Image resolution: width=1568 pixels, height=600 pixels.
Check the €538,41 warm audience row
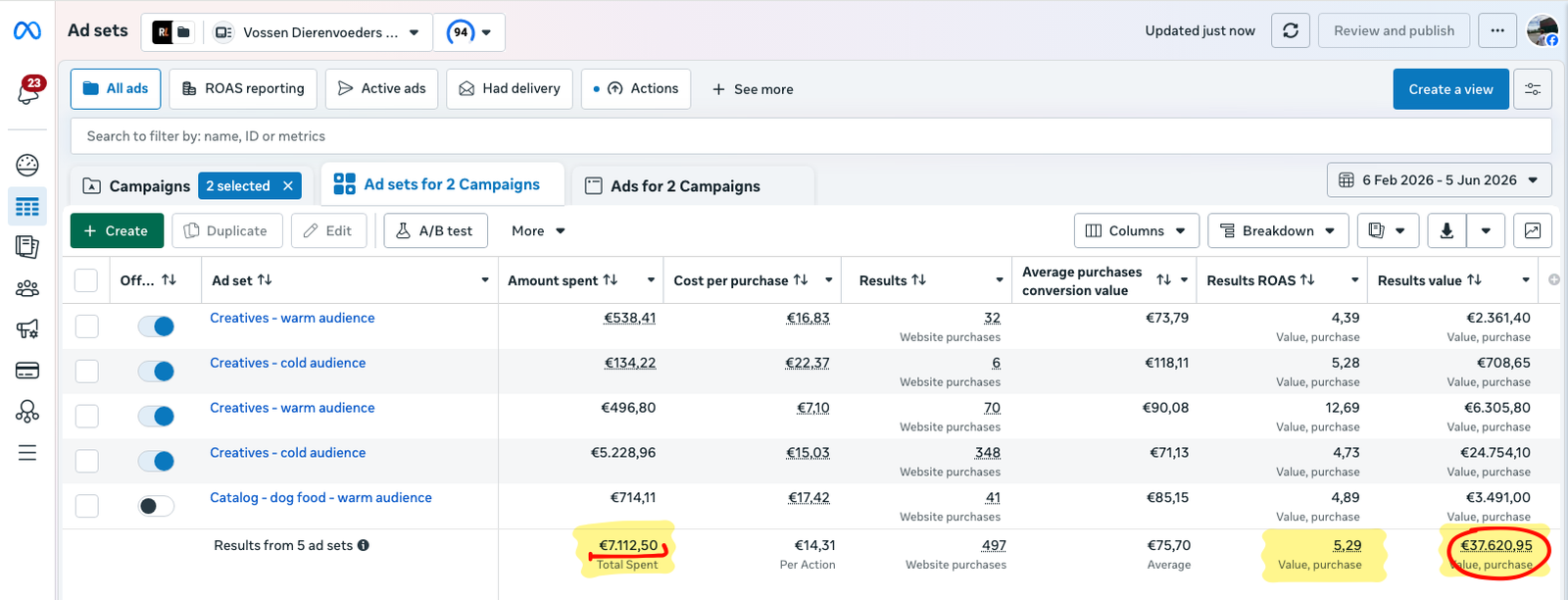(x=87, y=326)
